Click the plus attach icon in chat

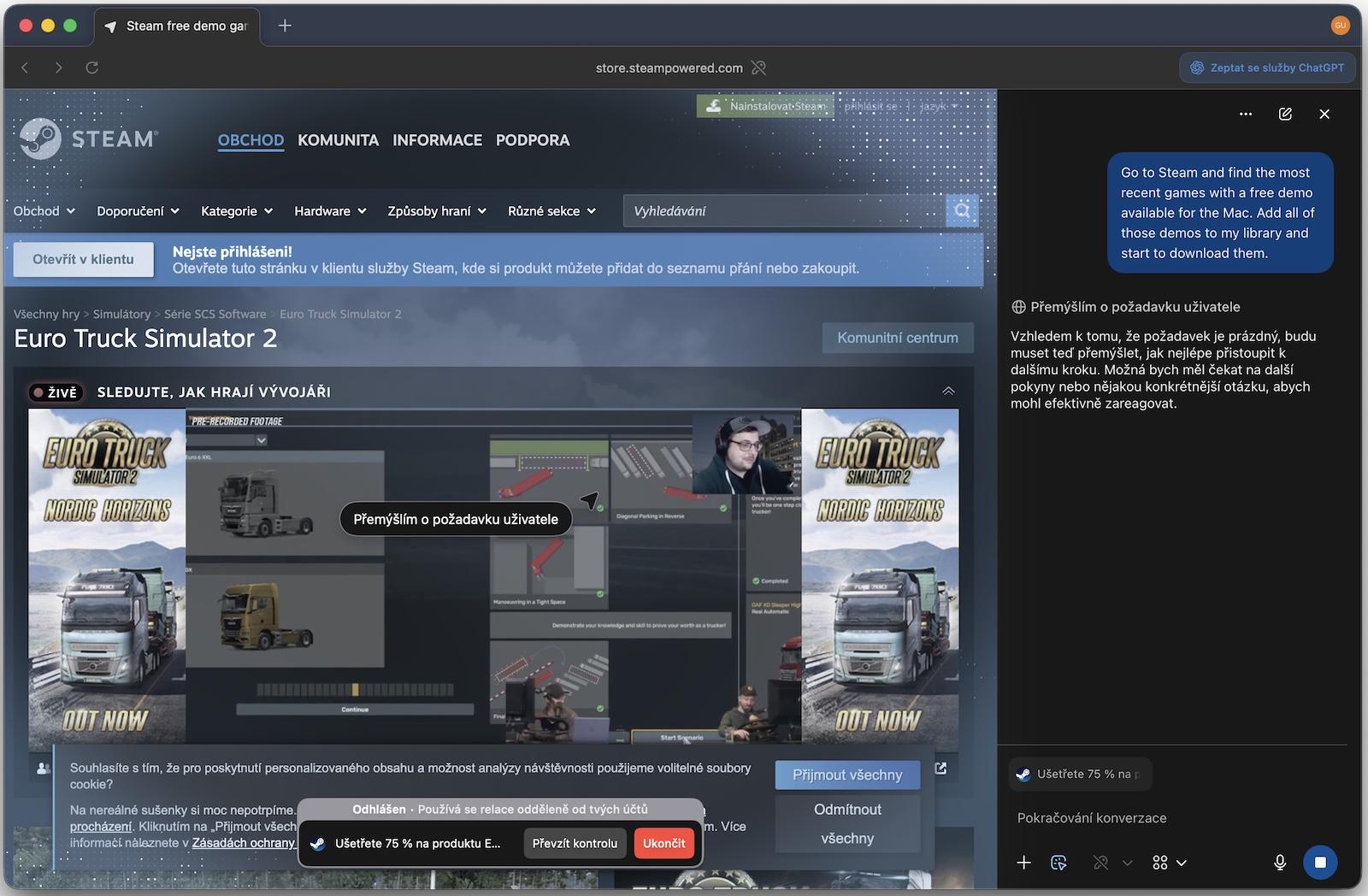(x=1023, y=863)
